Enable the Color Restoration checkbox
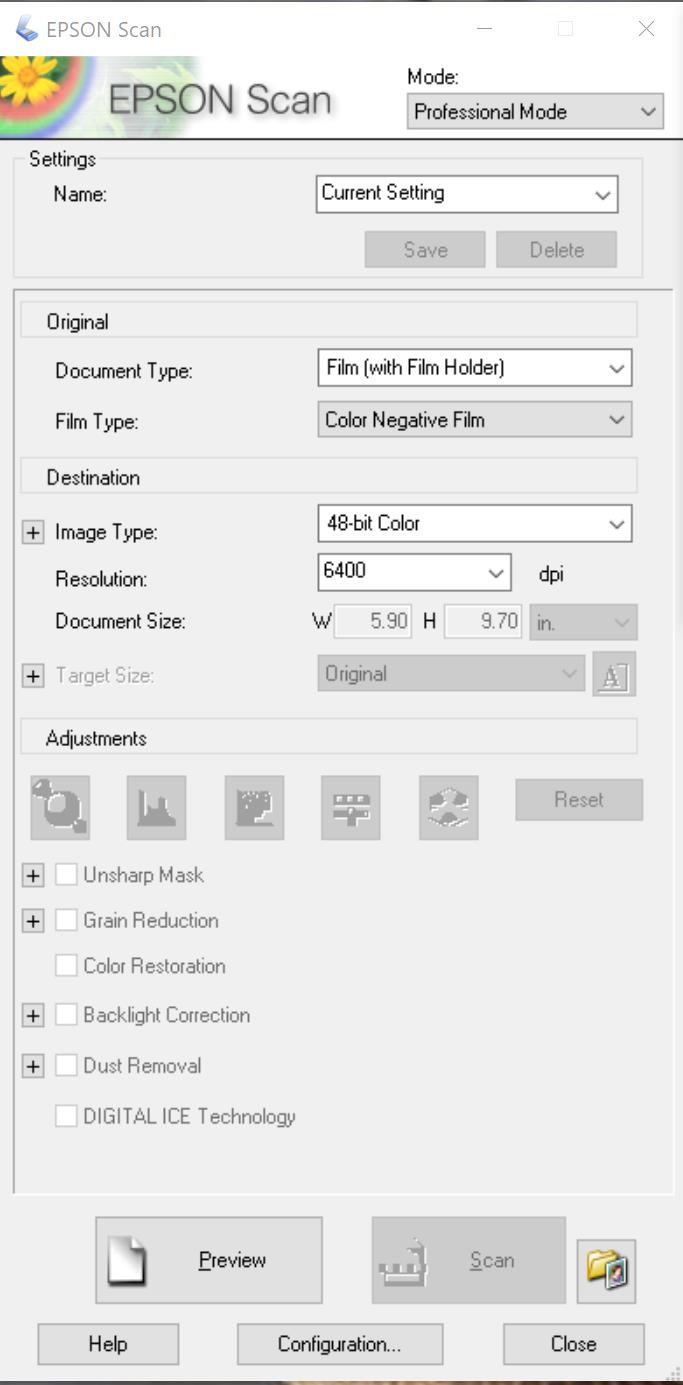Image resolution: width=683 pixels, height=1385 pixels. 66,966
